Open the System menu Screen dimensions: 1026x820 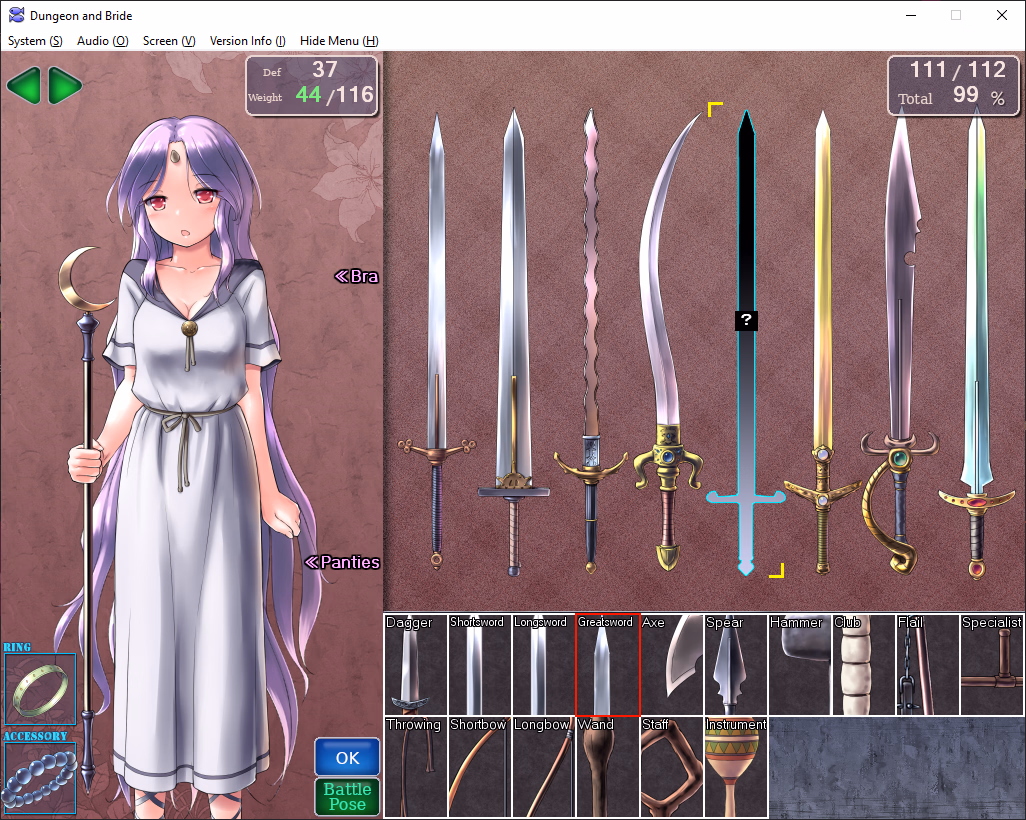[35, 41]
